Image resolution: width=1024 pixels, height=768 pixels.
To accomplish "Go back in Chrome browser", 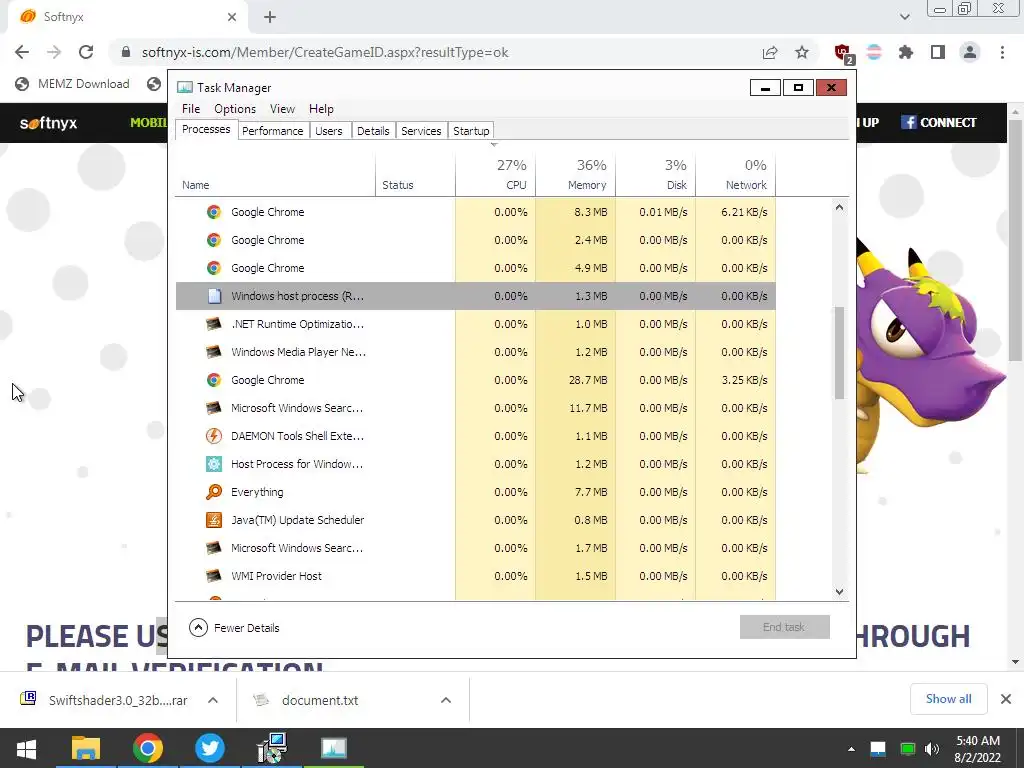I will (22, 52).
